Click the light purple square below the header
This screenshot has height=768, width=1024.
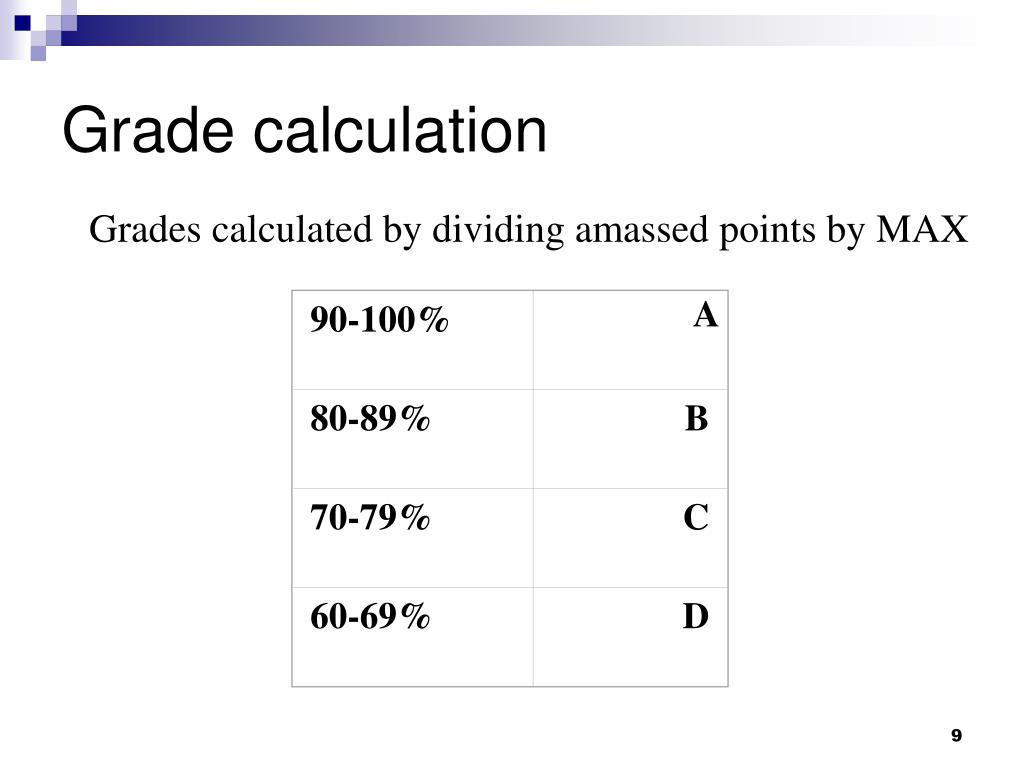coord(39,53)
